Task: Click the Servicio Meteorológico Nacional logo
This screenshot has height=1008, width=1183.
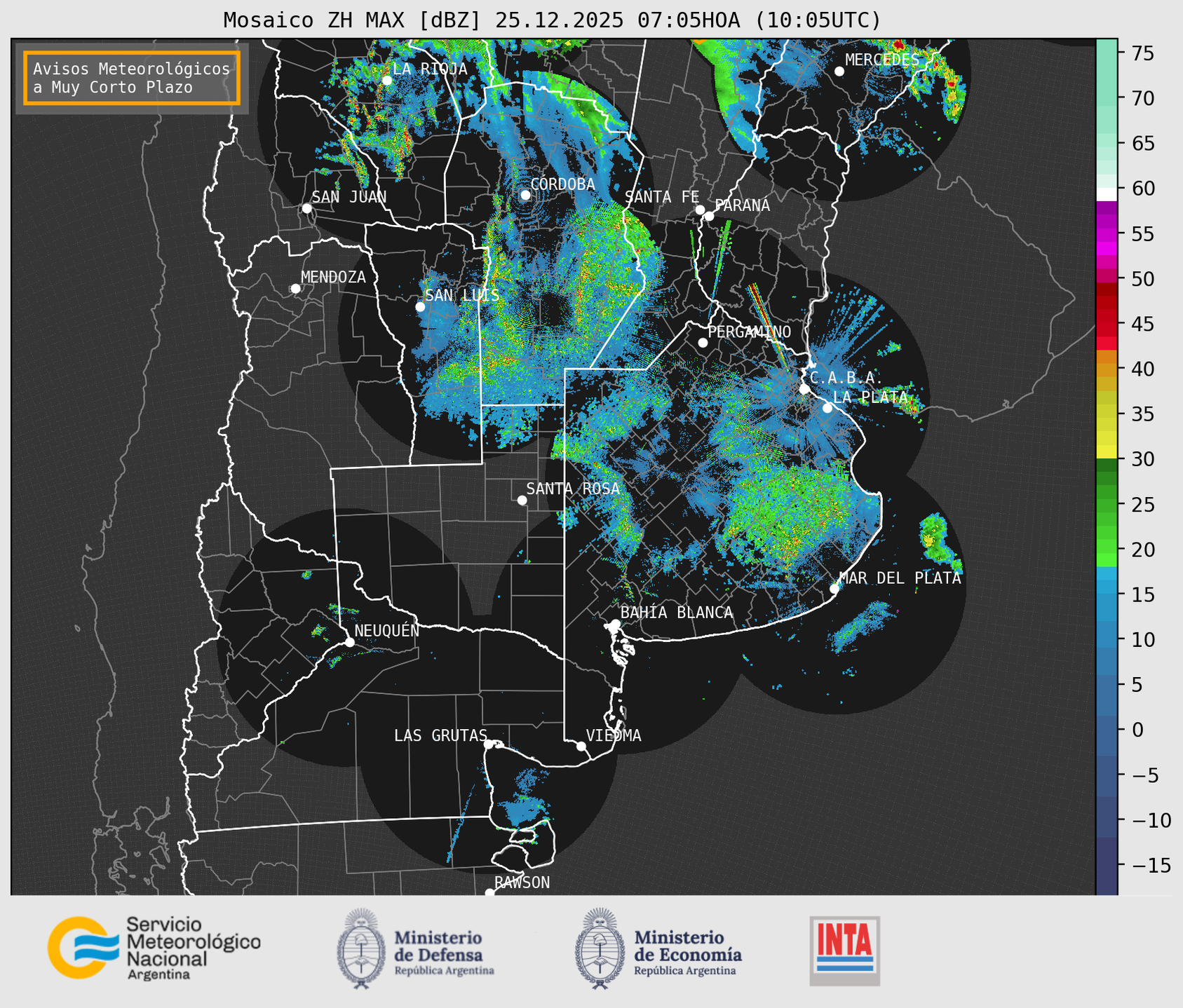Action: coord(154,948)
